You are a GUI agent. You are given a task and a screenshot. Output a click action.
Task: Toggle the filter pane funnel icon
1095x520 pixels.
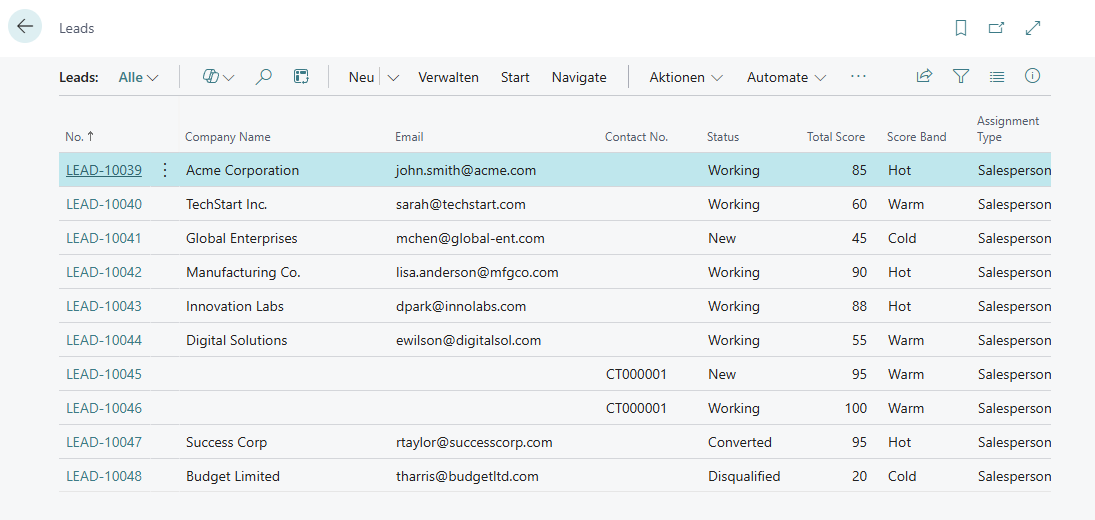click(960, 76)
